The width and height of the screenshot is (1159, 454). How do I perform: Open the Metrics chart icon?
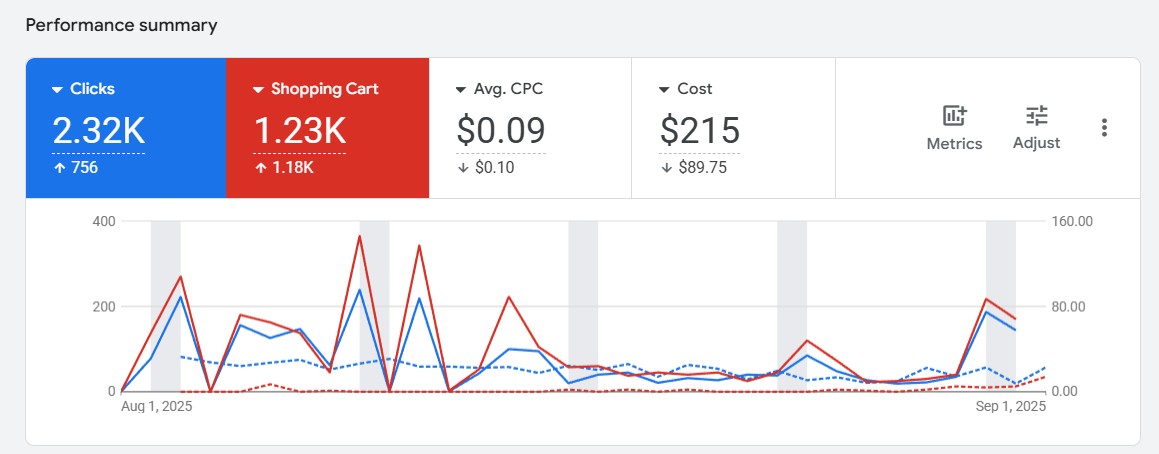point(954,116)
